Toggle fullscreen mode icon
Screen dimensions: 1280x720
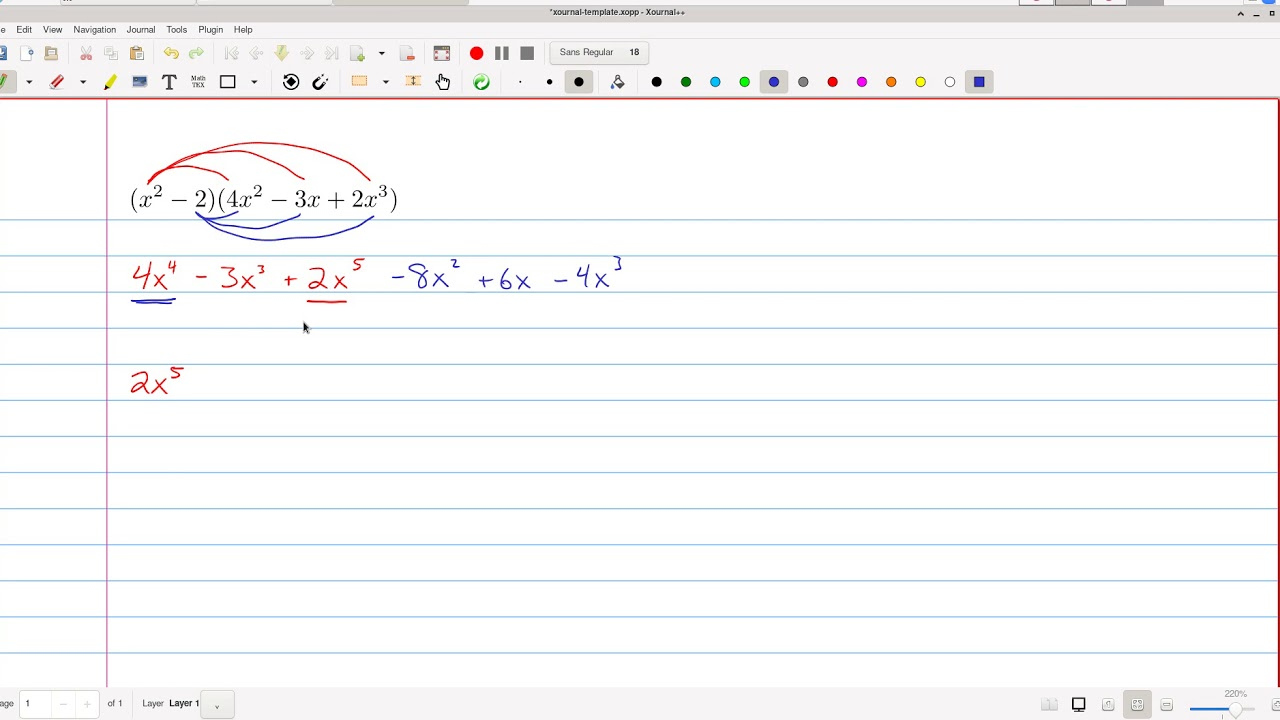coord(442,53)
